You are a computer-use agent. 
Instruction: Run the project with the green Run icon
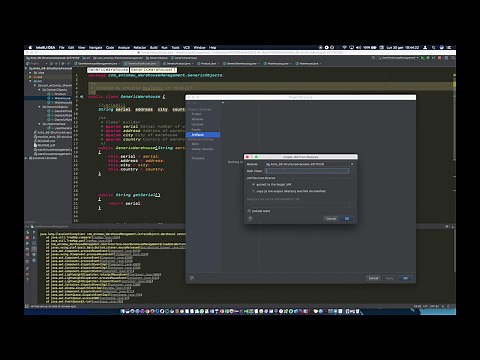point(423,58)
